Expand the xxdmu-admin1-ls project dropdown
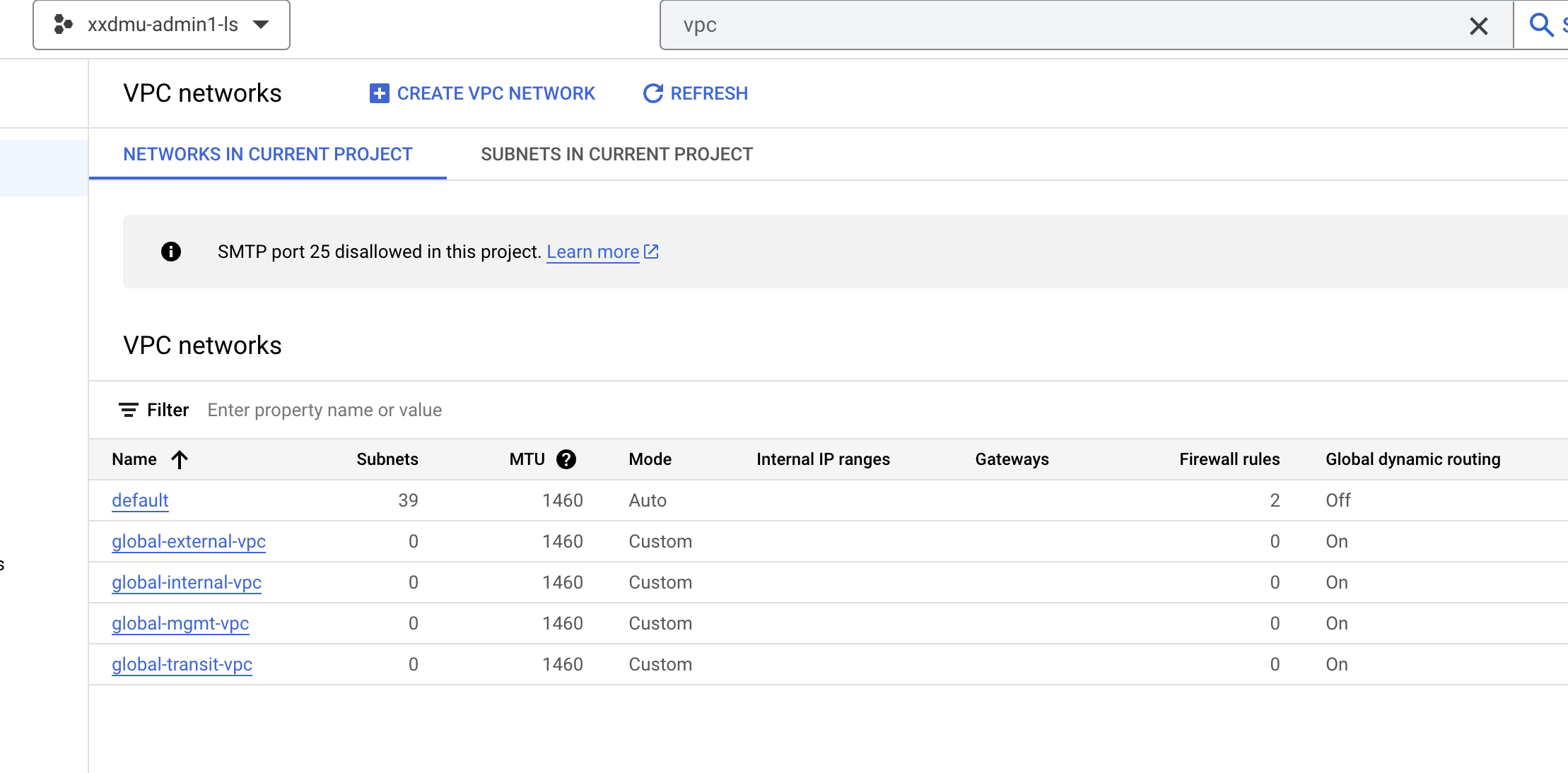1568x773 pixels. point(262,25)
